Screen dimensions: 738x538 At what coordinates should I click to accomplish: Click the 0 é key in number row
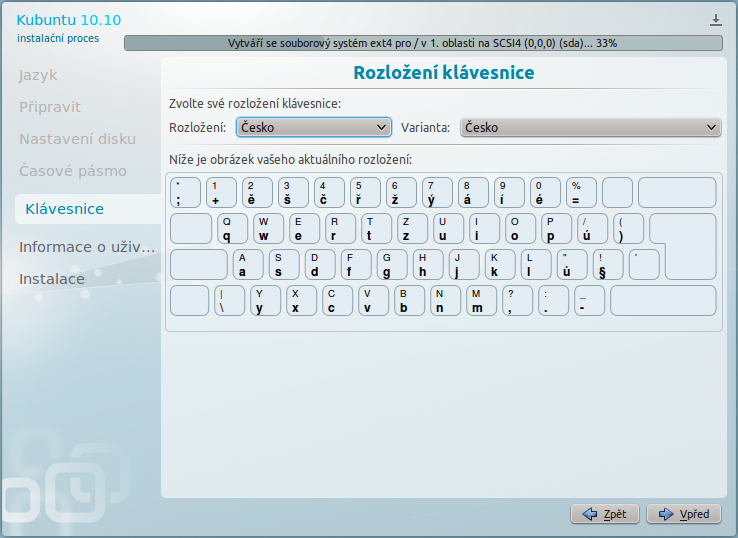pos(545,193)
